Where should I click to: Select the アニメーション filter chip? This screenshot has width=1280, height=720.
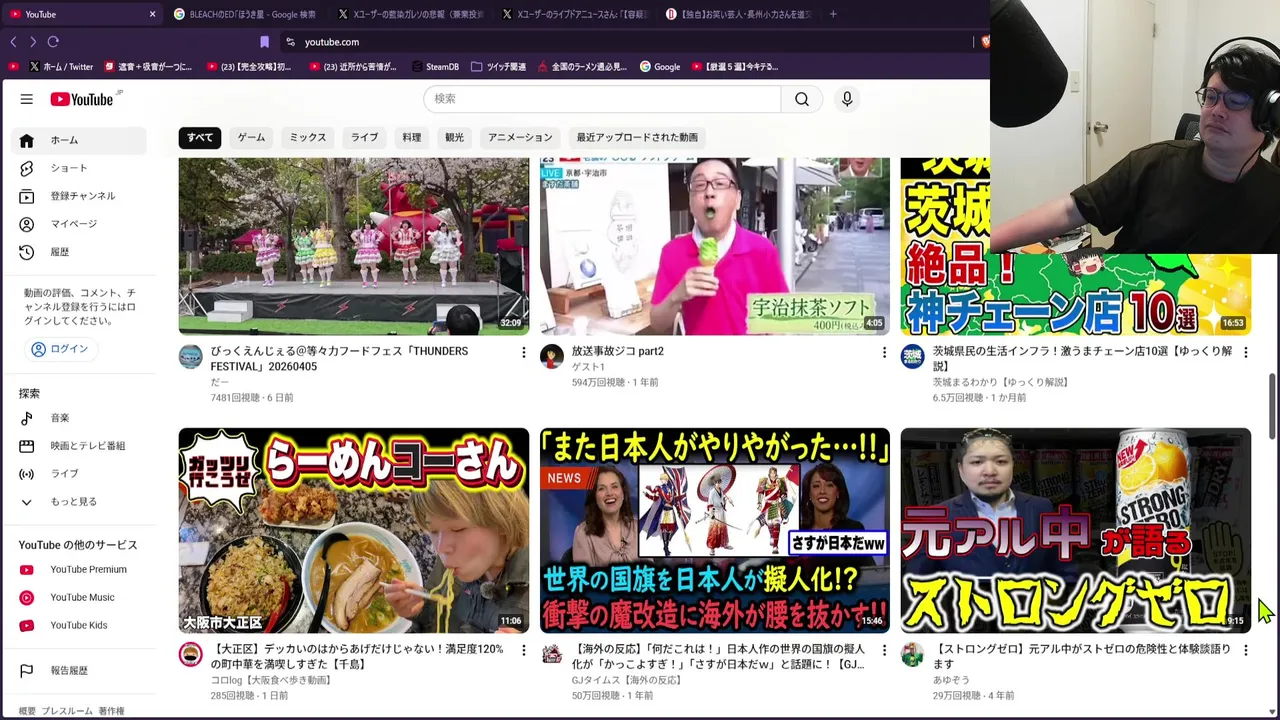tap(520, 137)
